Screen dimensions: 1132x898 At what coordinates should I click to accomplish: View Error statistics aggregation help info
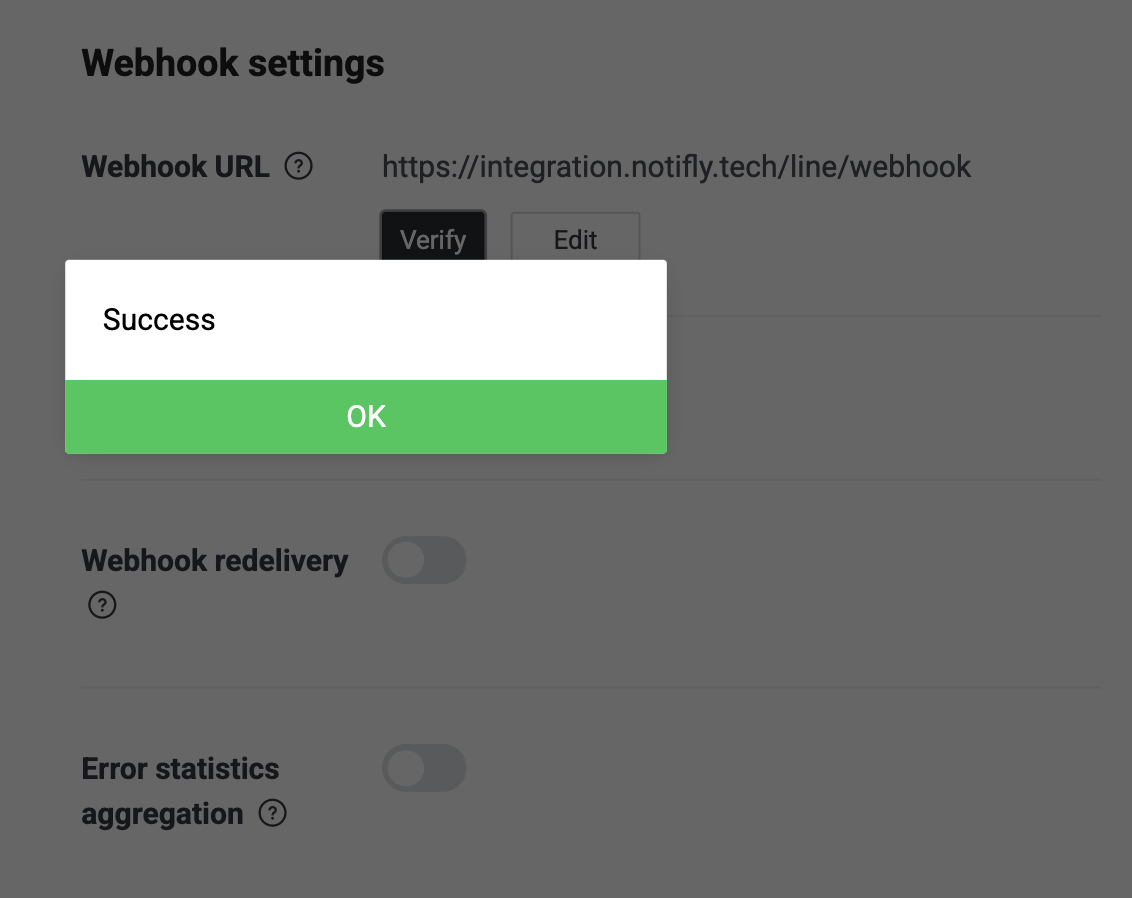point(271,814)
